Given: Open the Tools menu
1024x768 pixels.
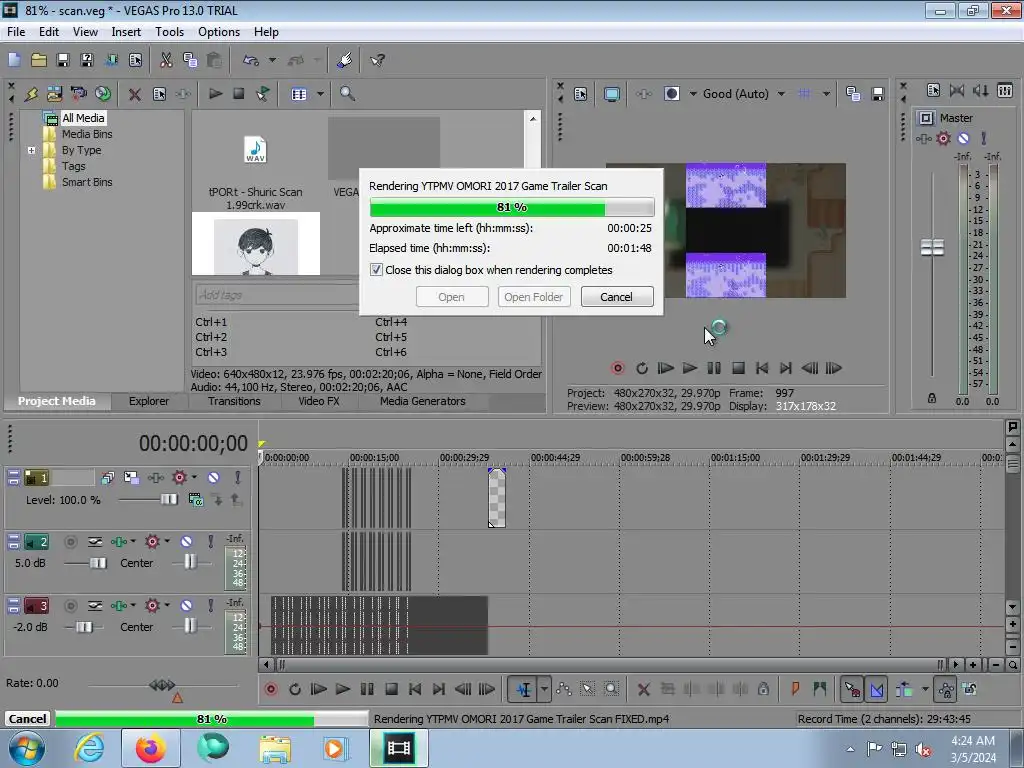Looking at the screenshot, I should click(169, 32).
